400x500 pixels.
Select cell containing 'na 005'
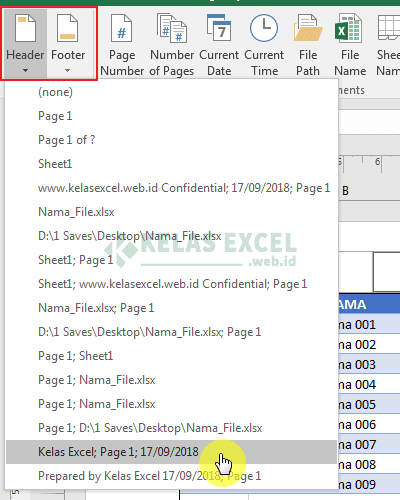369,405
